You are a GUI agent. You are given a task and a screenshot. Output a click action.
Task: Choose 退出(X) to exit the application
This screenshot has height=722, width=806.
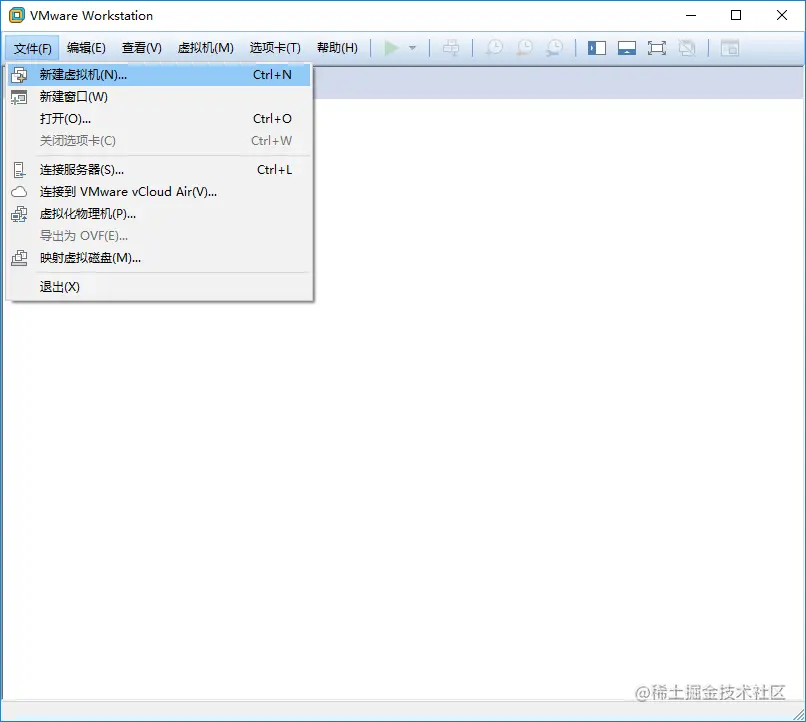pos(159,287)
